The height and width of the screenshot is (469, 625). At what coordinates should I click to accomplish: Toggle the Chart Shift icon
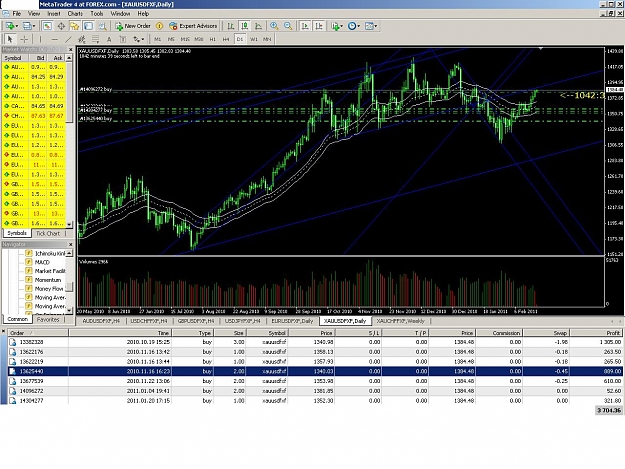pos(319,26)
